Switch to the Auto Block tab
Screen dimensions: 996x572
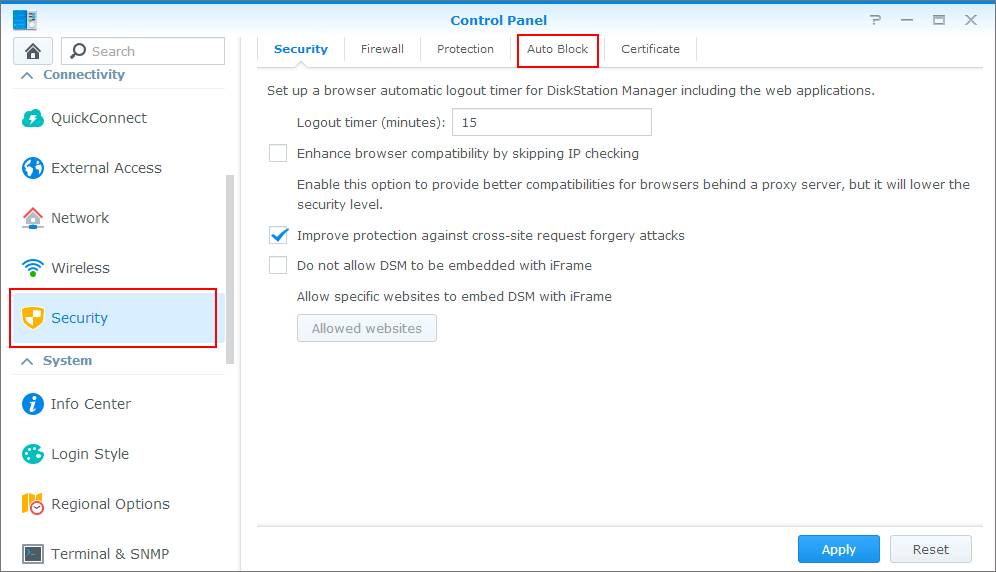point(558,50)
